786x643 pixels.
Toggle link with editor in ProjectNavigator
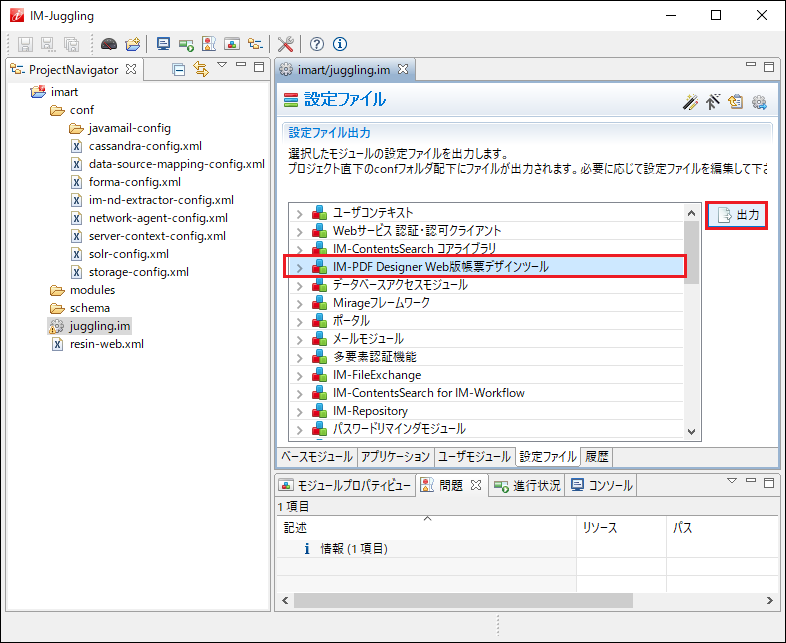point(201,69)
